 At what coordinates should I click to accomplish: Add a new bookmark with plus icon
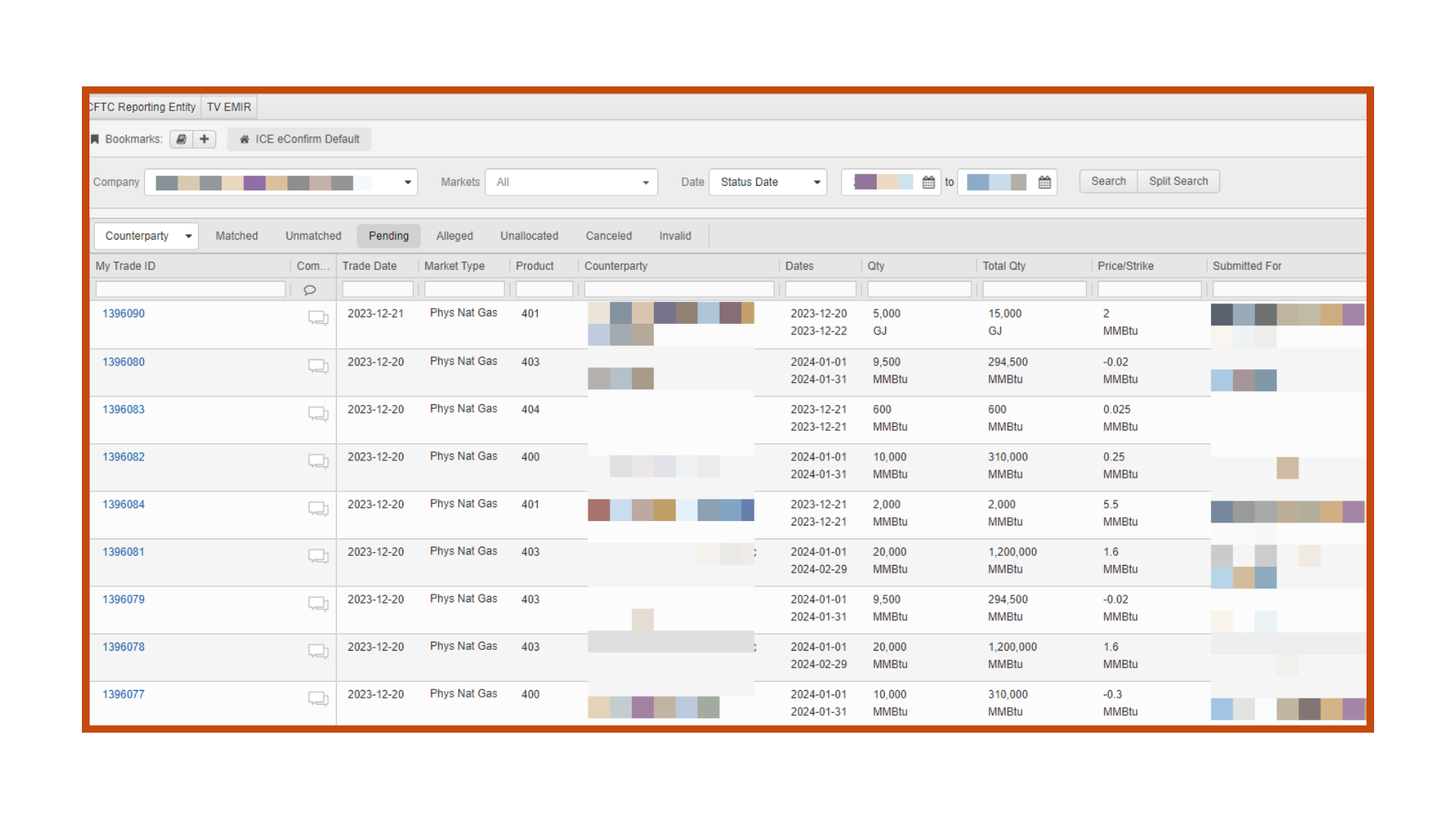coord(204,140)
